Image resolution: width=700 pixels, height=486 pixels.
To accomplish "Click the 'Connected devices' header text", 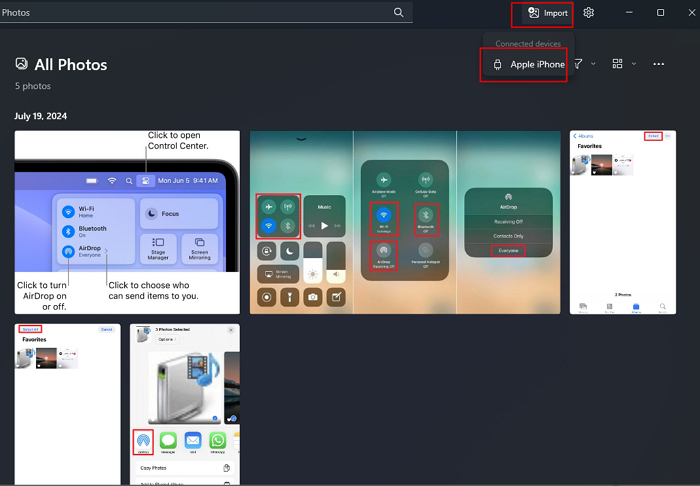I will (x=528, y=44).
